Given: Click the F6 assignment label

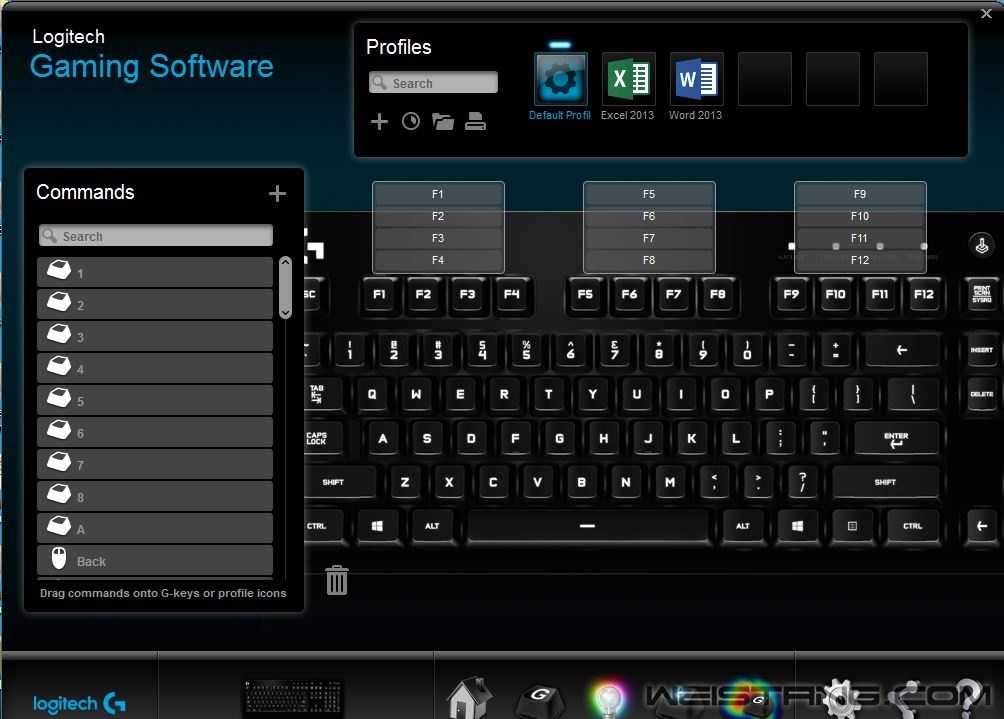Looking at the screenshot, I should tap(649, 216).
